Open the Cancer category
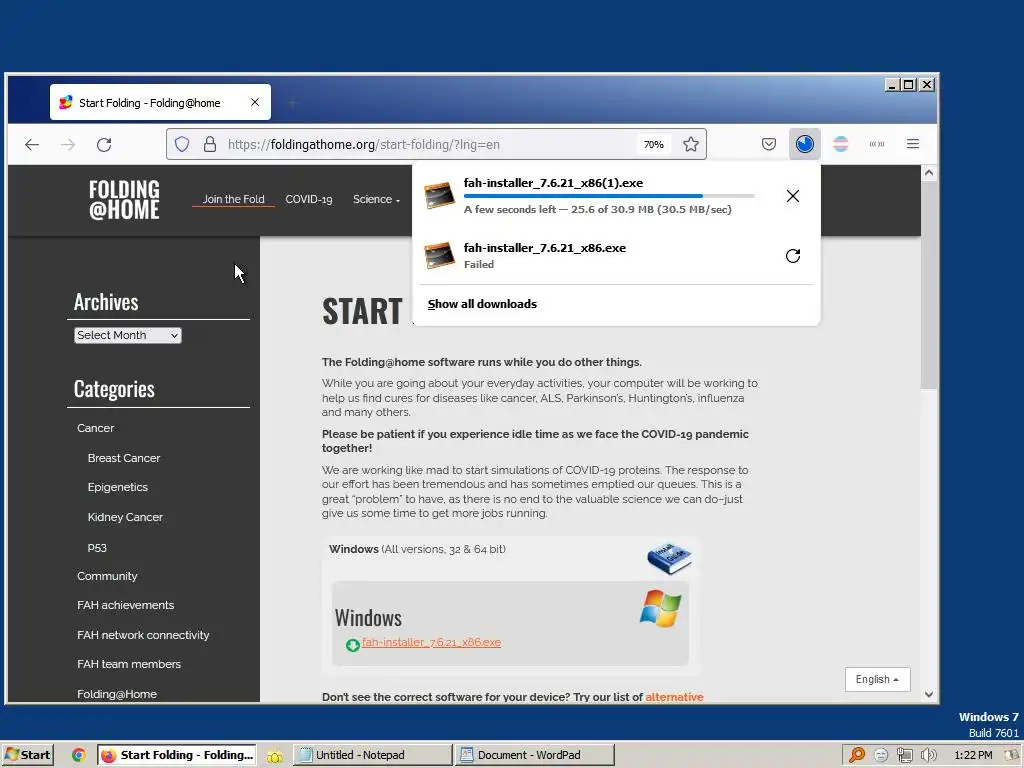 click(x=95, y=428)
